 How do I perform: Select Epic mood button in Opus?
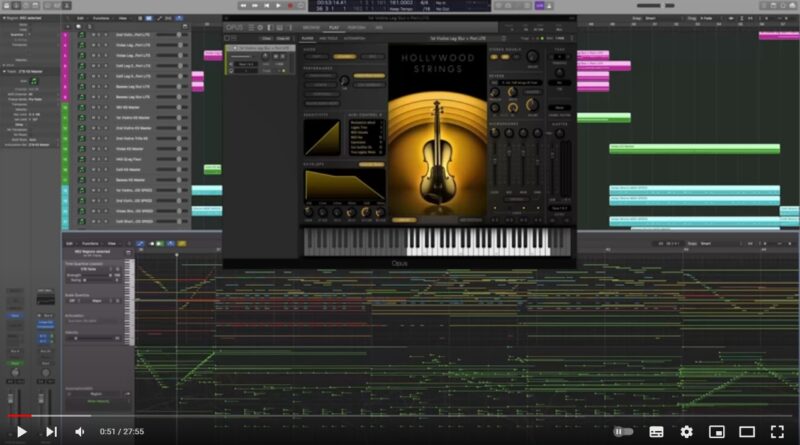click(x=372, y=57)
